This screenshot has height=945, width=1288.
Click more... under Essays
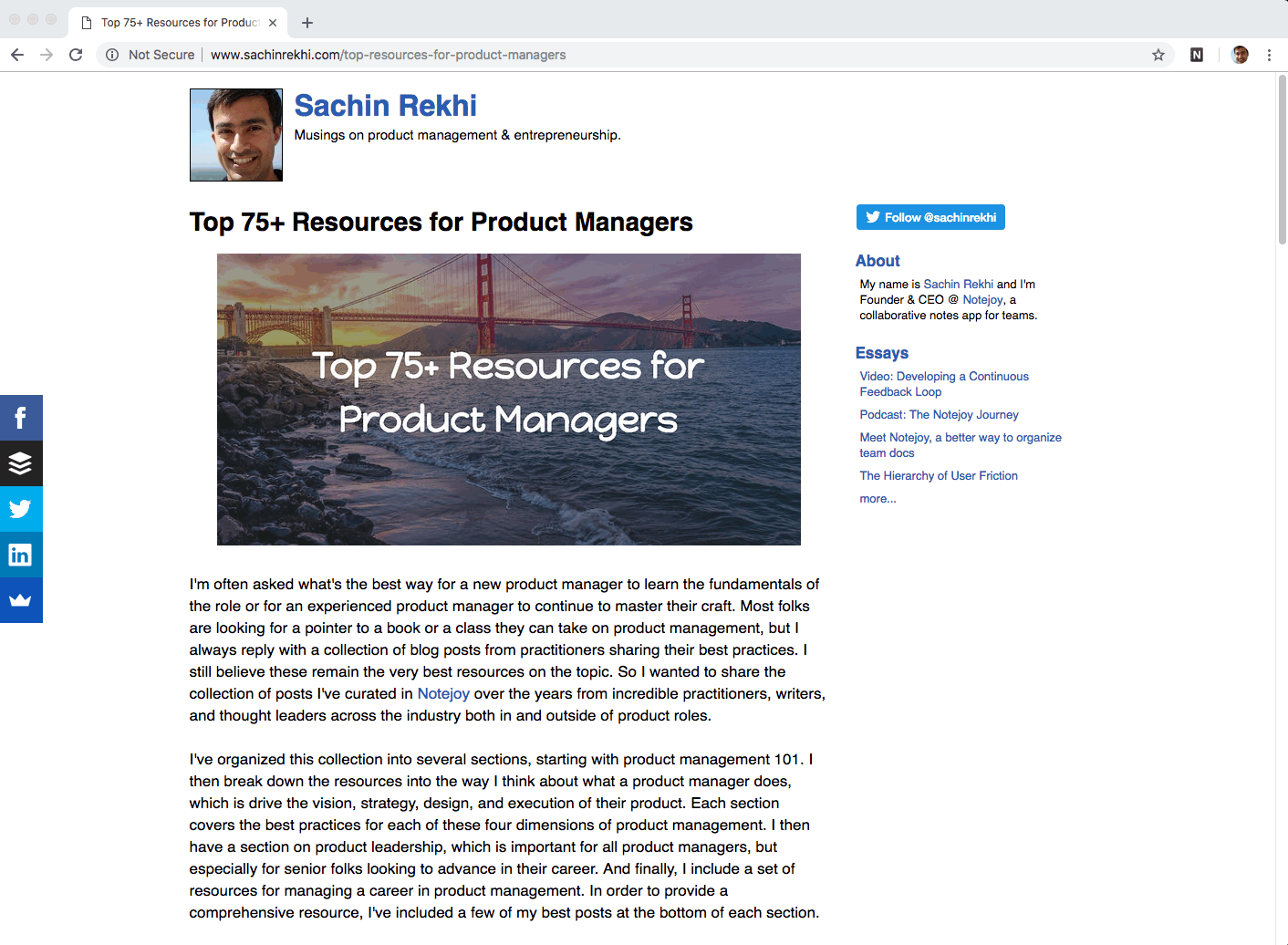(x=878, y=498)
